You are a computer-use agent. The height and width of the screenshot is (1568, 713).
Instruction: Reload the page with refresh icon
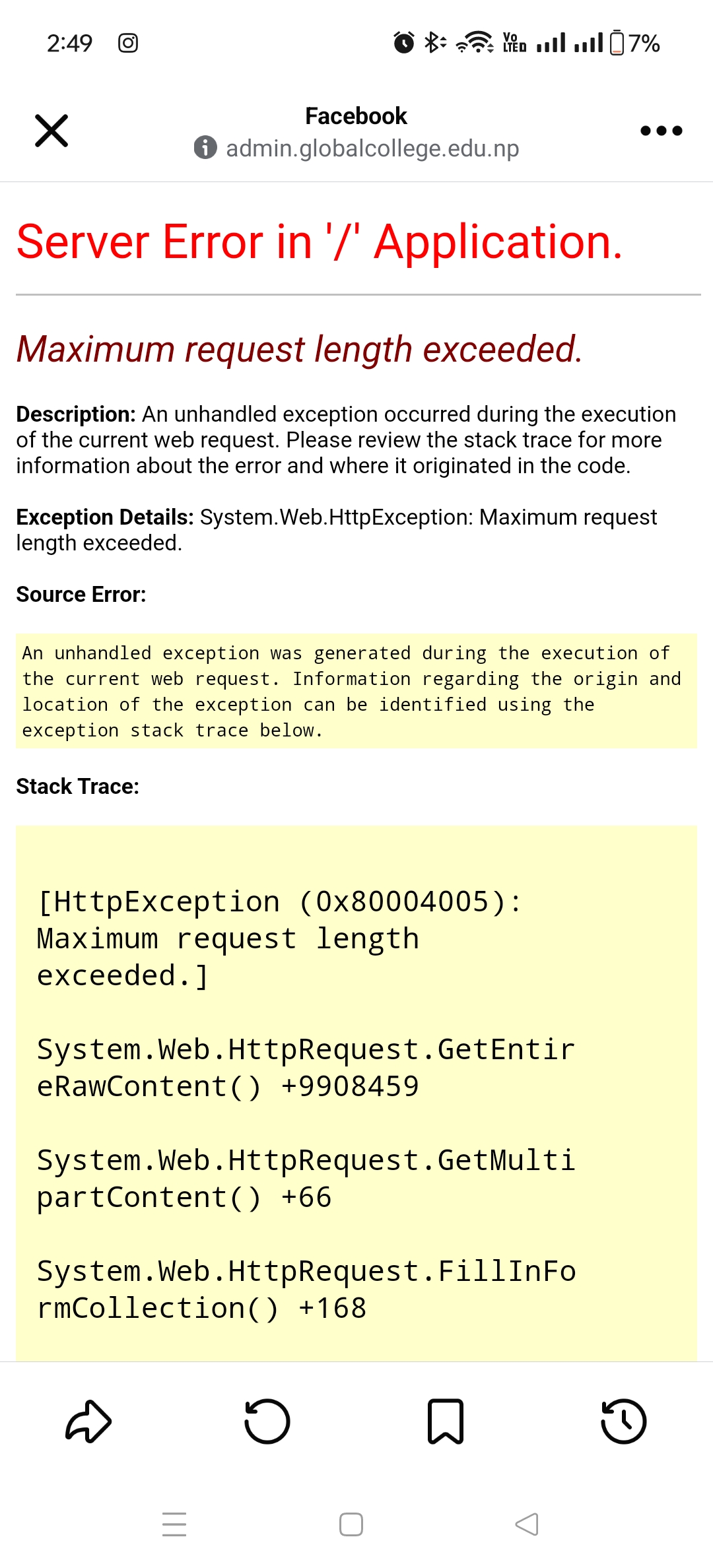tap(267, 1421)
